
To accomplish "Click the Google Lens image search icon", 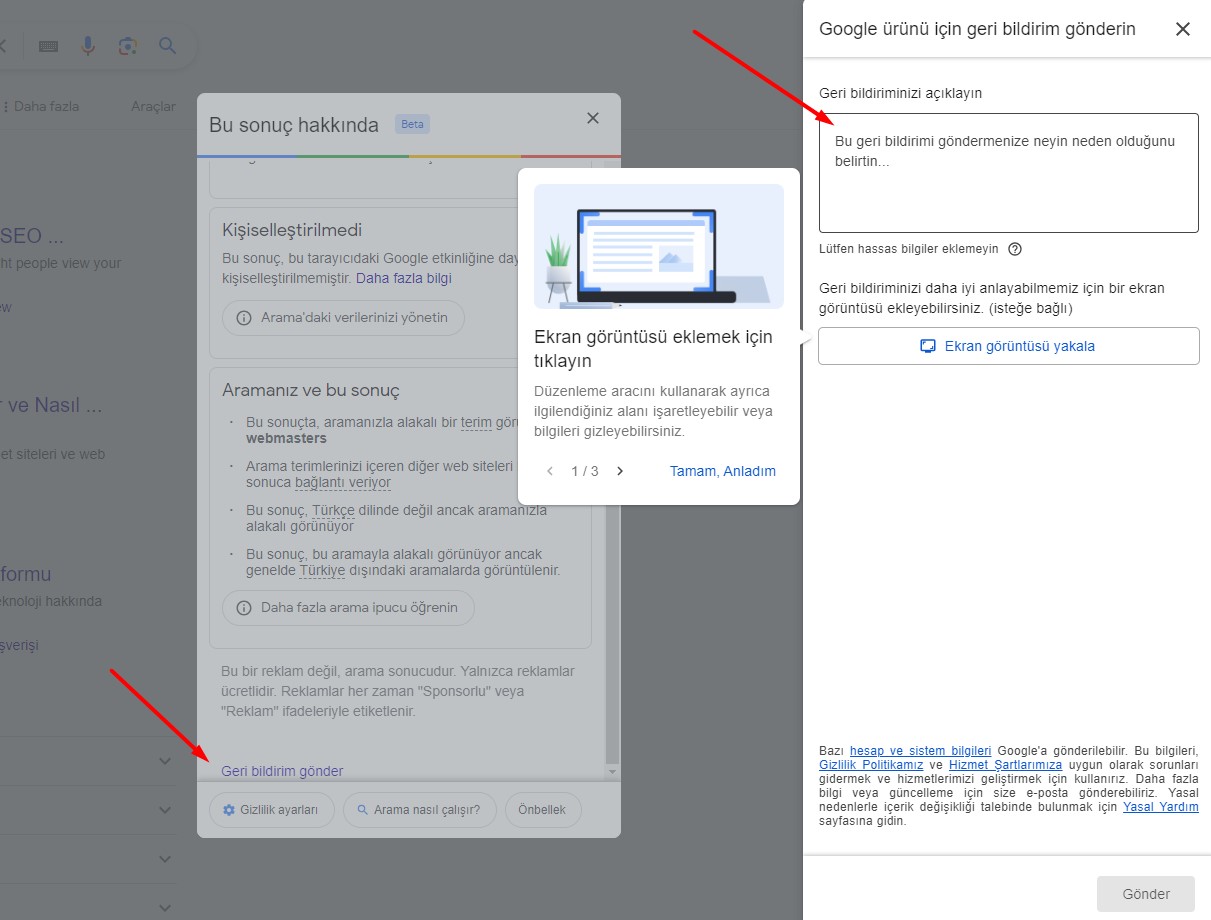I will pos(127,46).
